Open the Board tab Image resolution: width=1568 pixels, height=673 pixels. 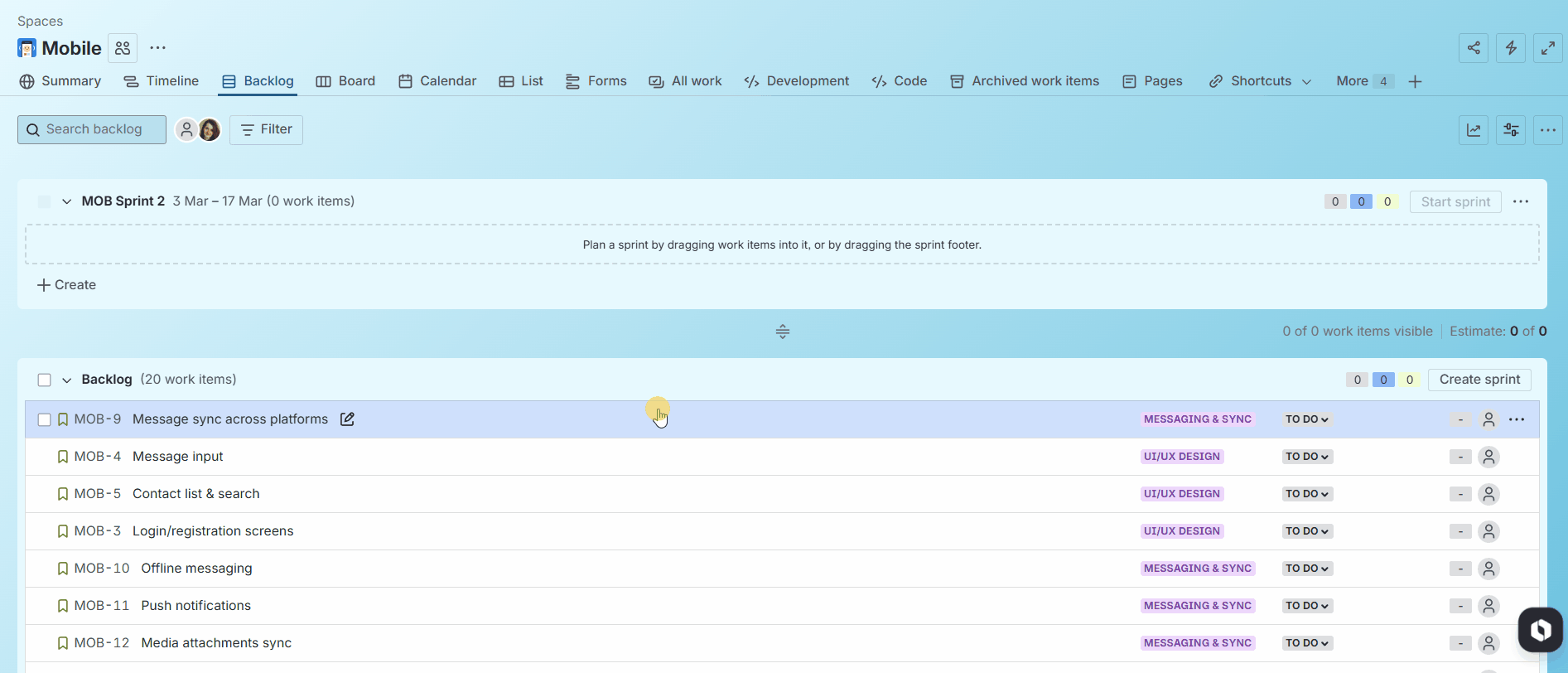tap(345, 81)
